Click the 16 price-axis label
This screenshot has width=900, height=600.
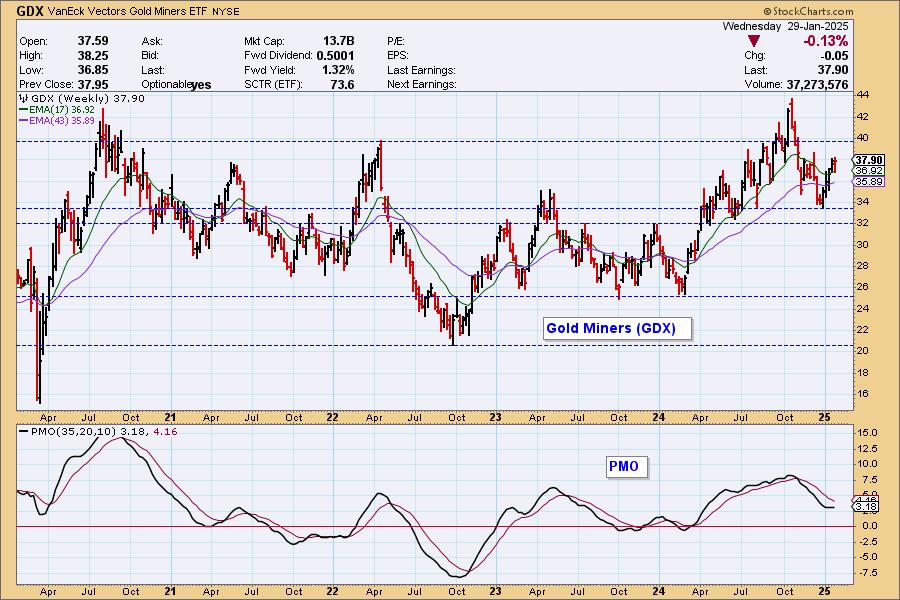[863, 394]
